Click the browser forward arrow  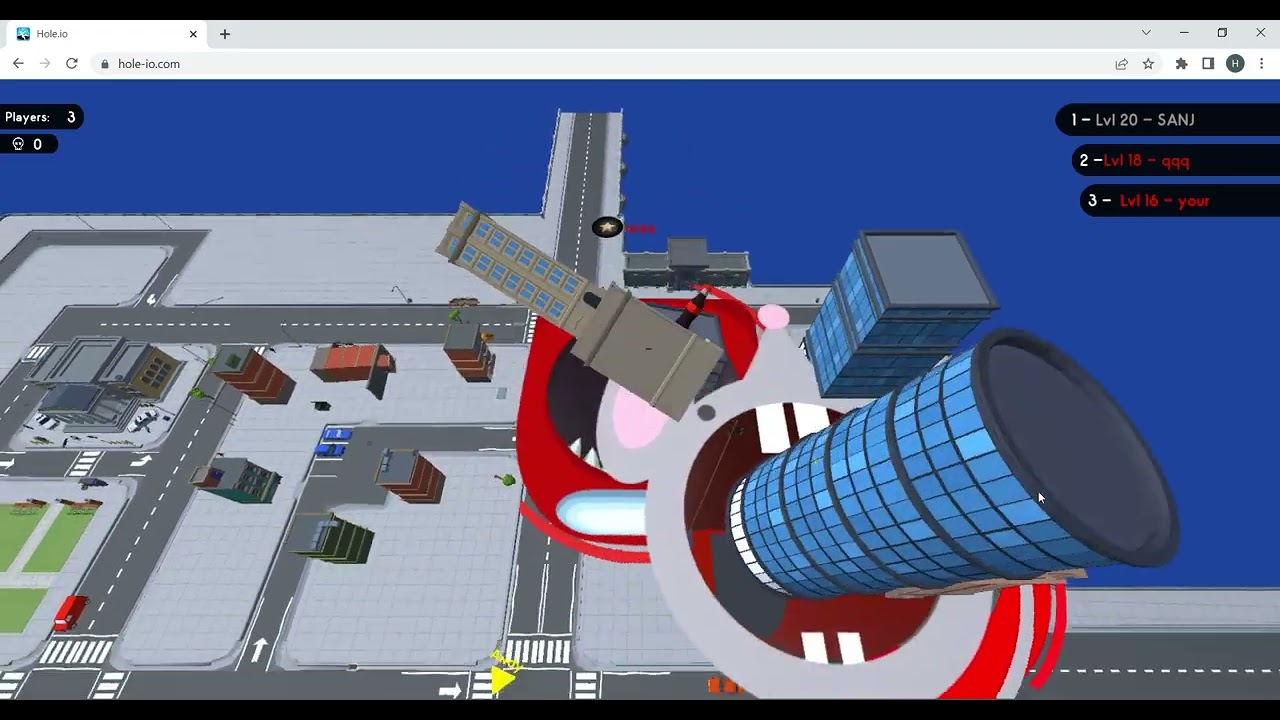[x=45, y=63]
